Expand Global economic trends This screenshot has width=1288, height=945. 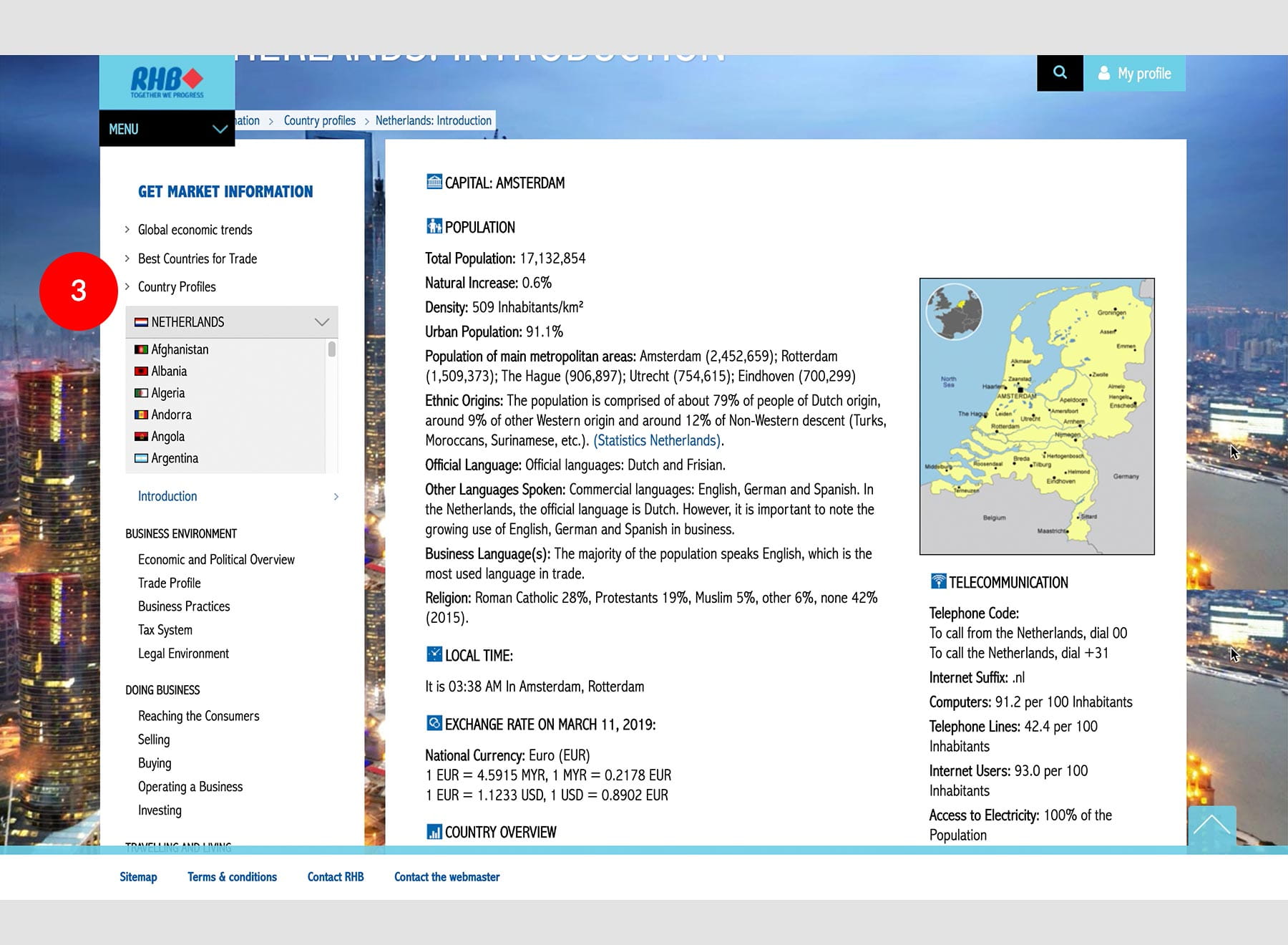click(195, 230)
